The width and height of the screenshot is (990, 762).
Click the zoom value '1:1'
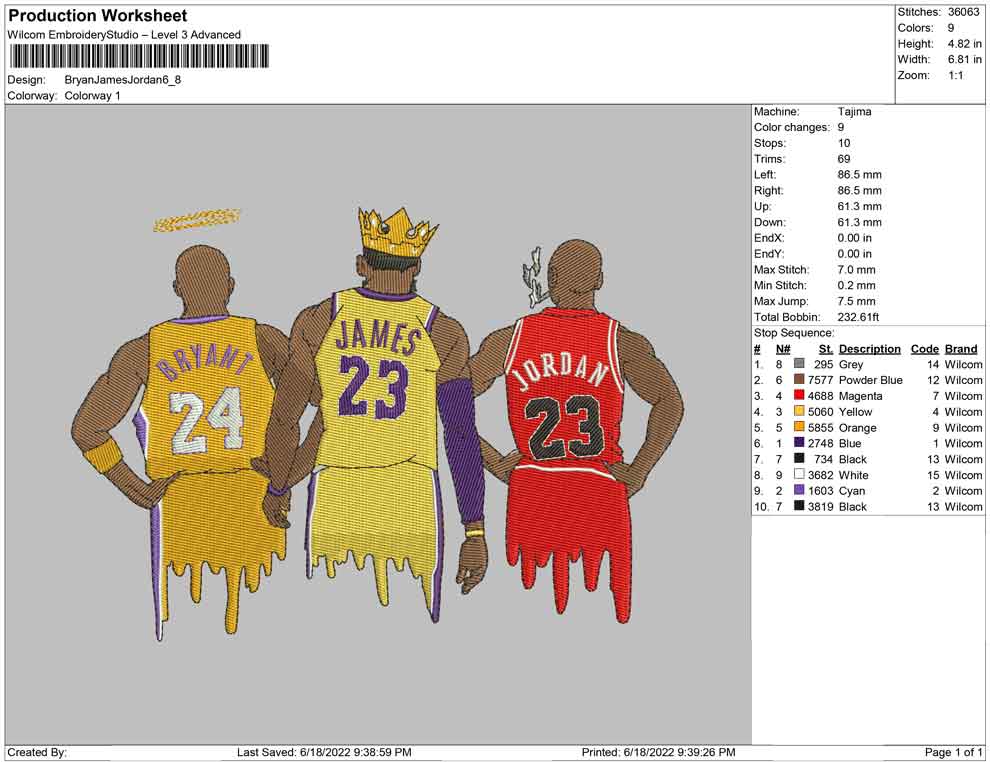955,75
